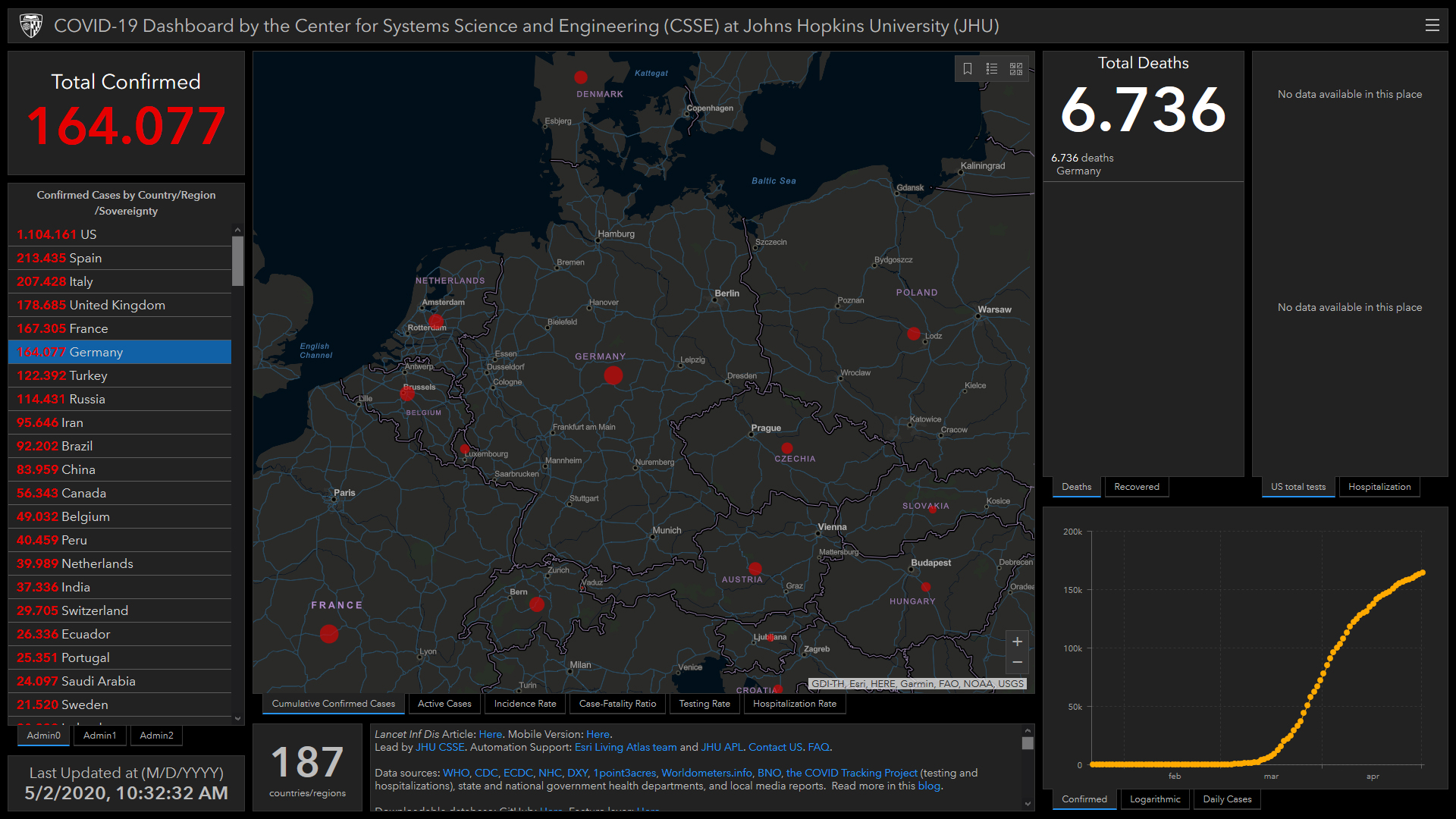Open the JHU CSSE link
Screen dimensions: 1456x819
440,747
